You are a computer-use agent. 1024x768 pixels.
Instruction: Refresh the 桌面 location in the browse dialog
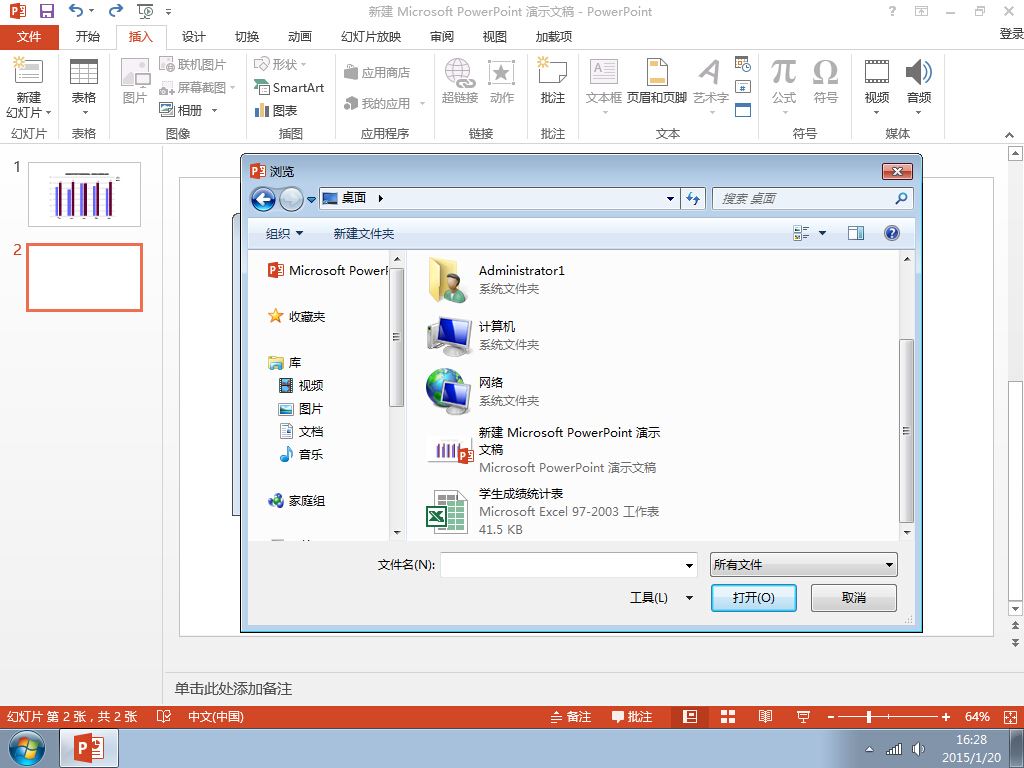[x=693, y=199]
